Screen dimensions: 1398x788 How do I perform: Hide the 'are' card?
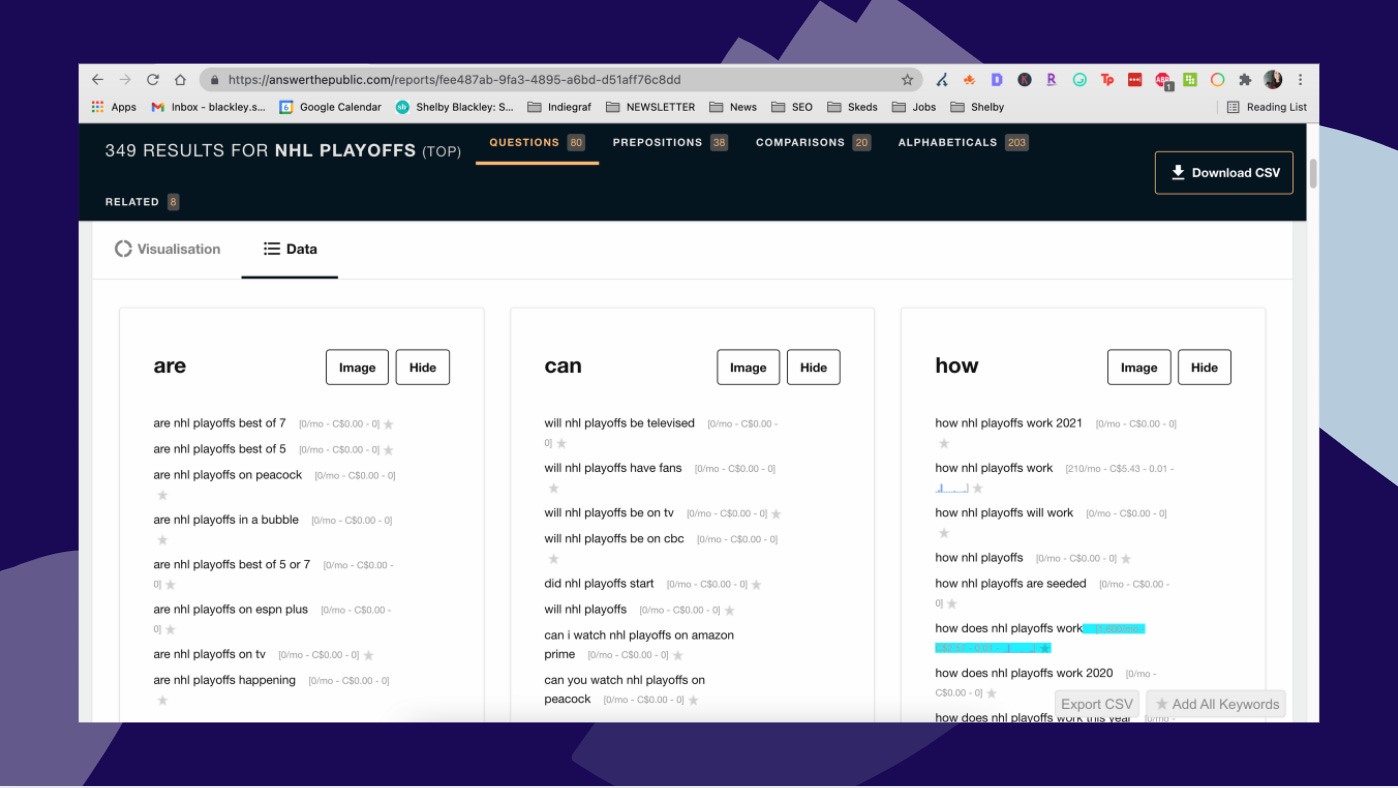pos(423,367)
